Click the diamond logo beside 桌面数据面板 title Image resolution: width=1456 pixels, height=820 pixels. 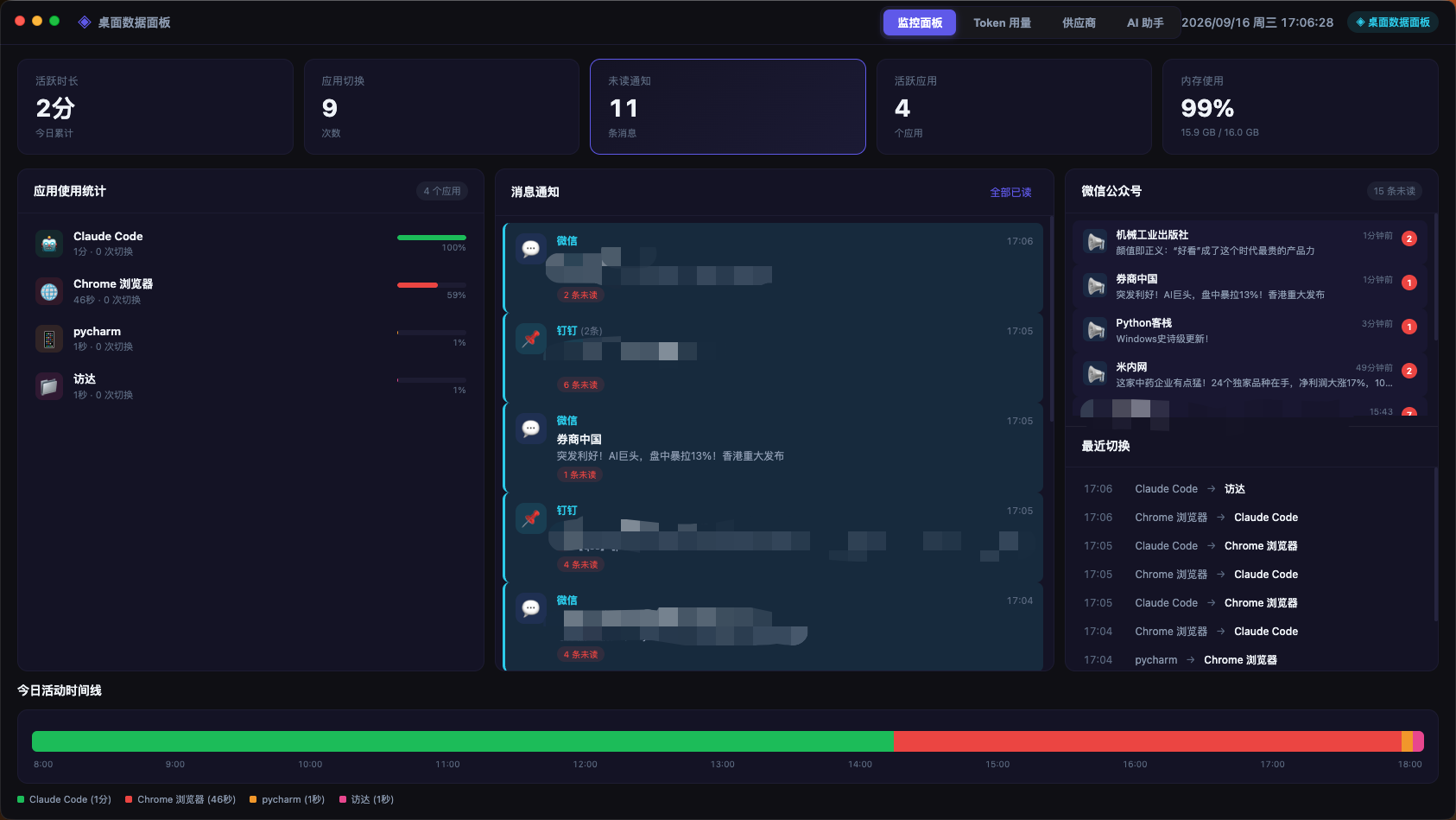point(85,22)
